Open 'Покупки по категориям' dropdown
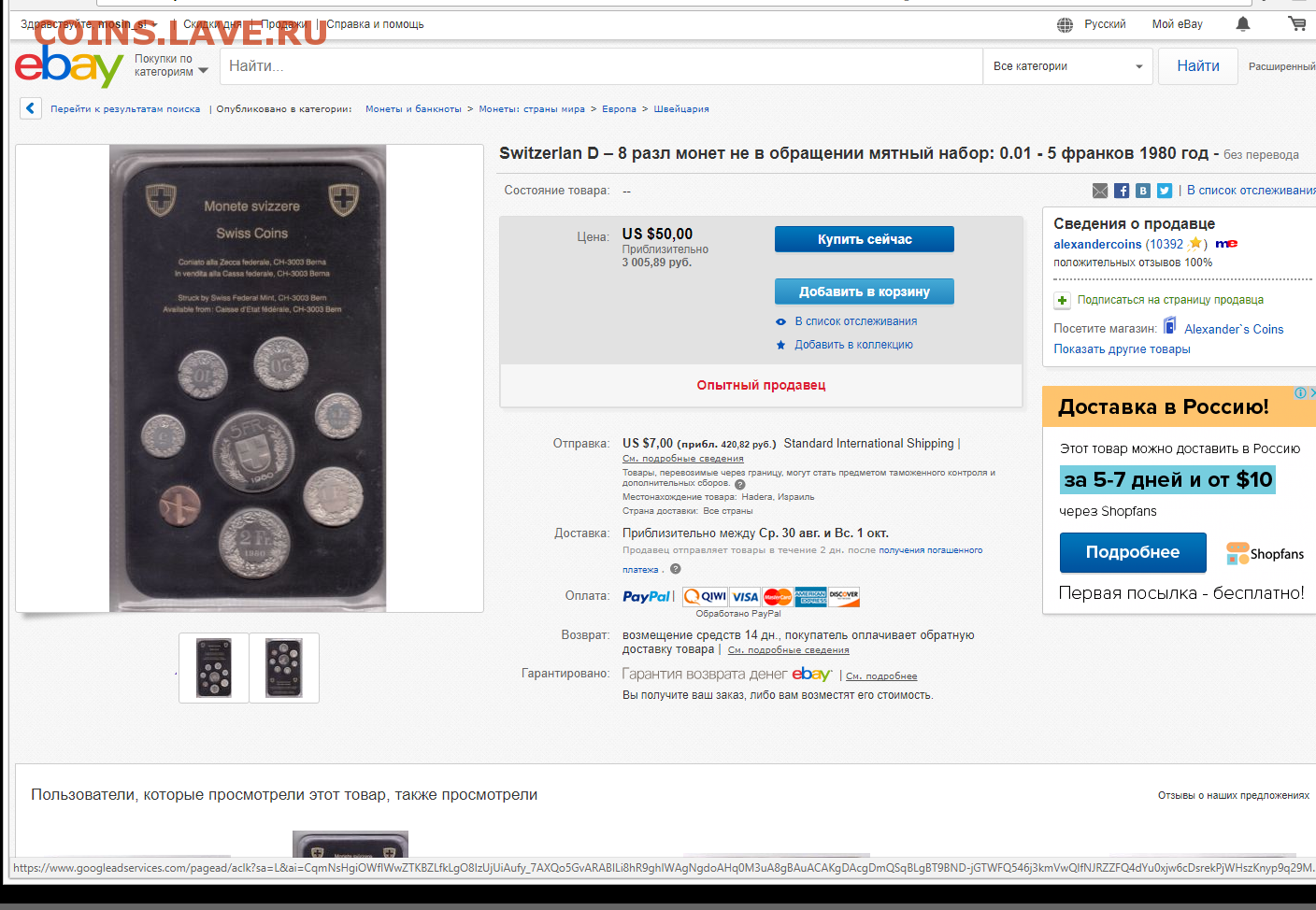The height and width of the screenshot is (910, 1316). [171, 65]
